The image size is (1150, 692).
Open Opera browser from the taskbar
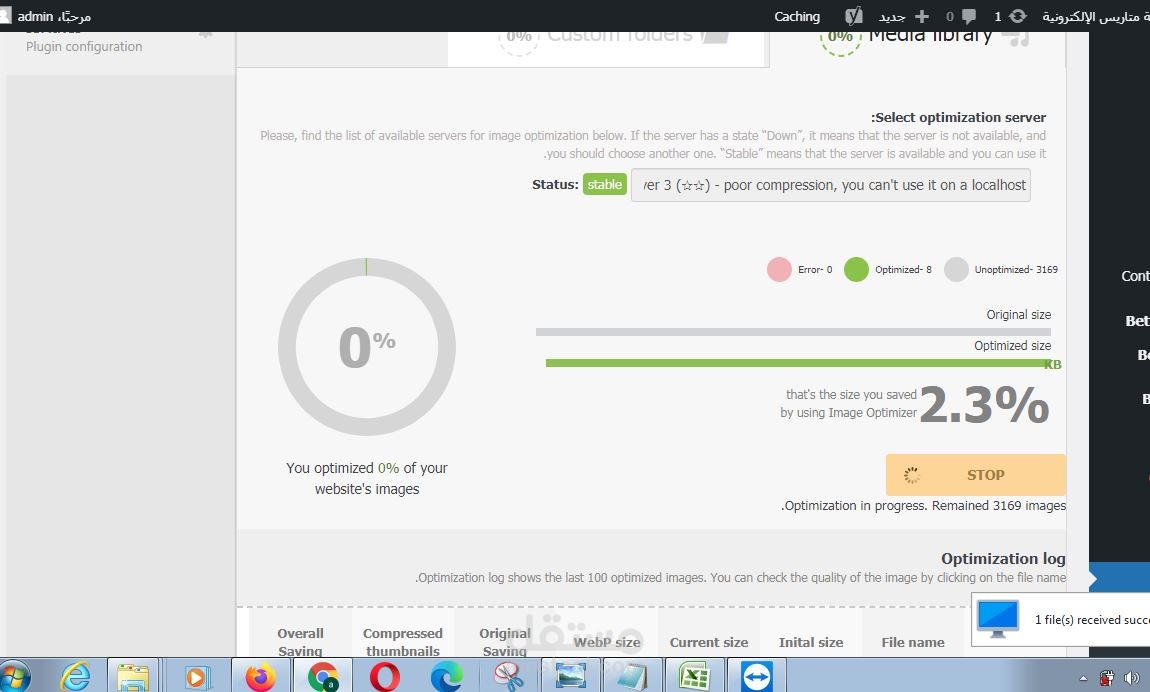click(384, 676)
